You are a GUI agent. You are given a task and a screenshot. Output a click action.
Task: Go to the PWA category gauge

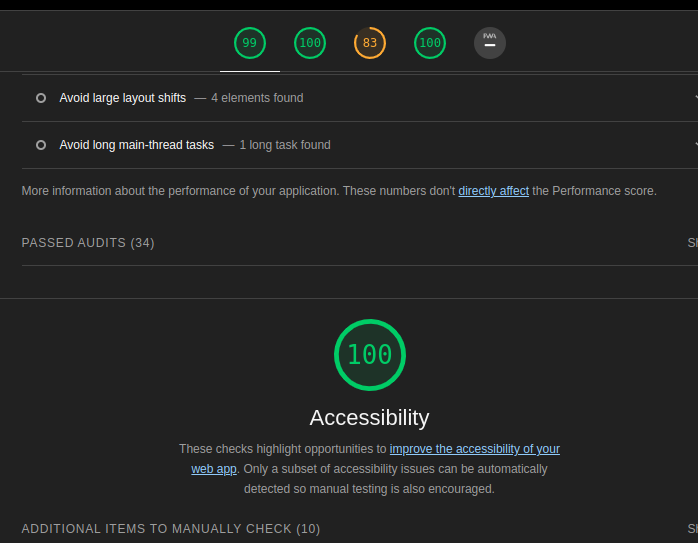tap(490, 43)
